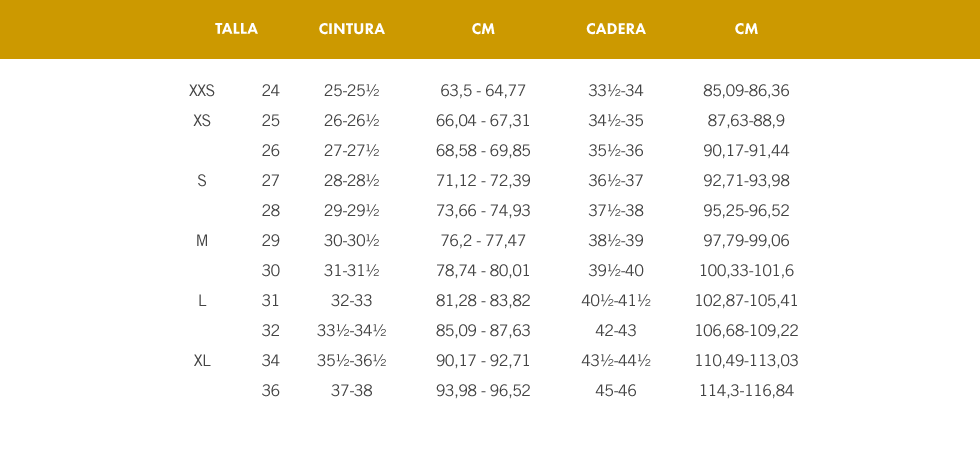980x450 pixels.
Task: Select the XS size label
Action: coord(202,121)
